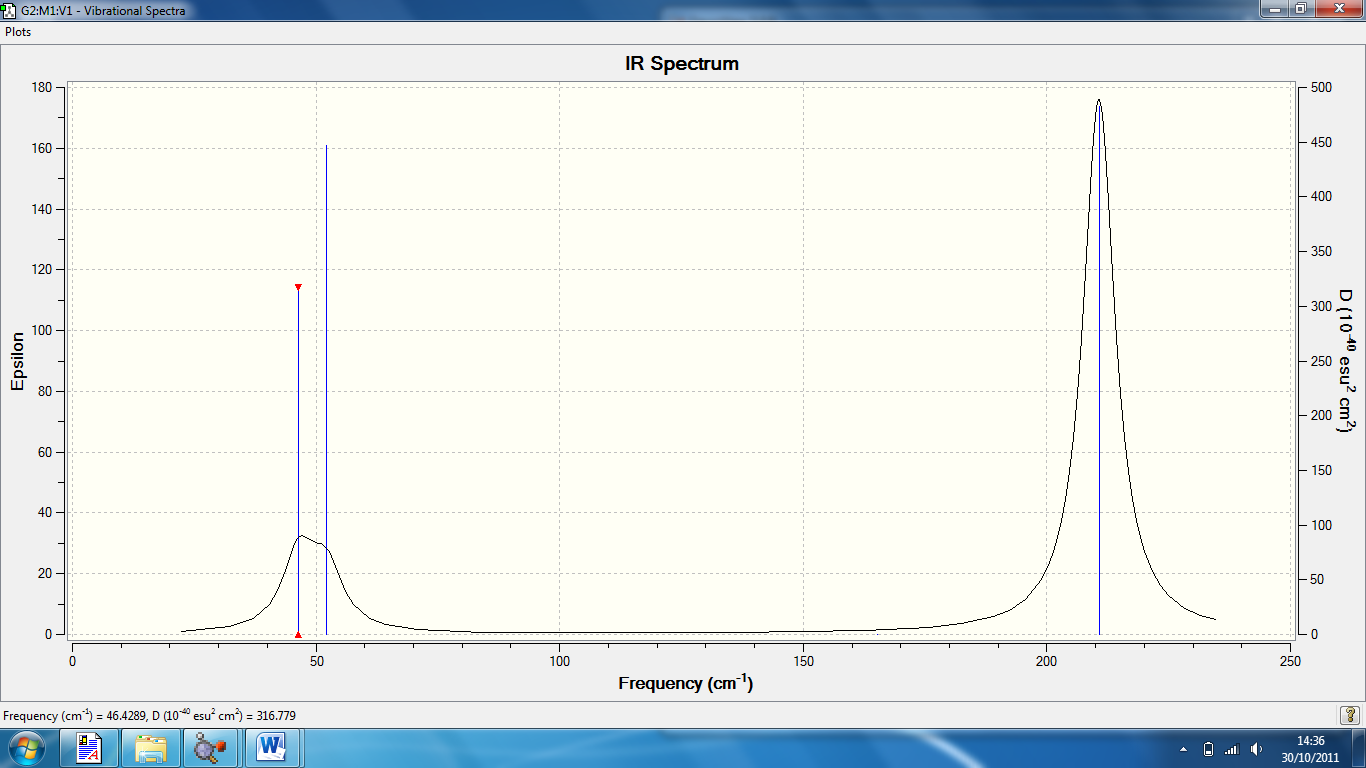Click the 180 tick on the Epsilon axis
Image resolution: width=1366 pixels, height=768 pixels.
[x=43, y=87]
